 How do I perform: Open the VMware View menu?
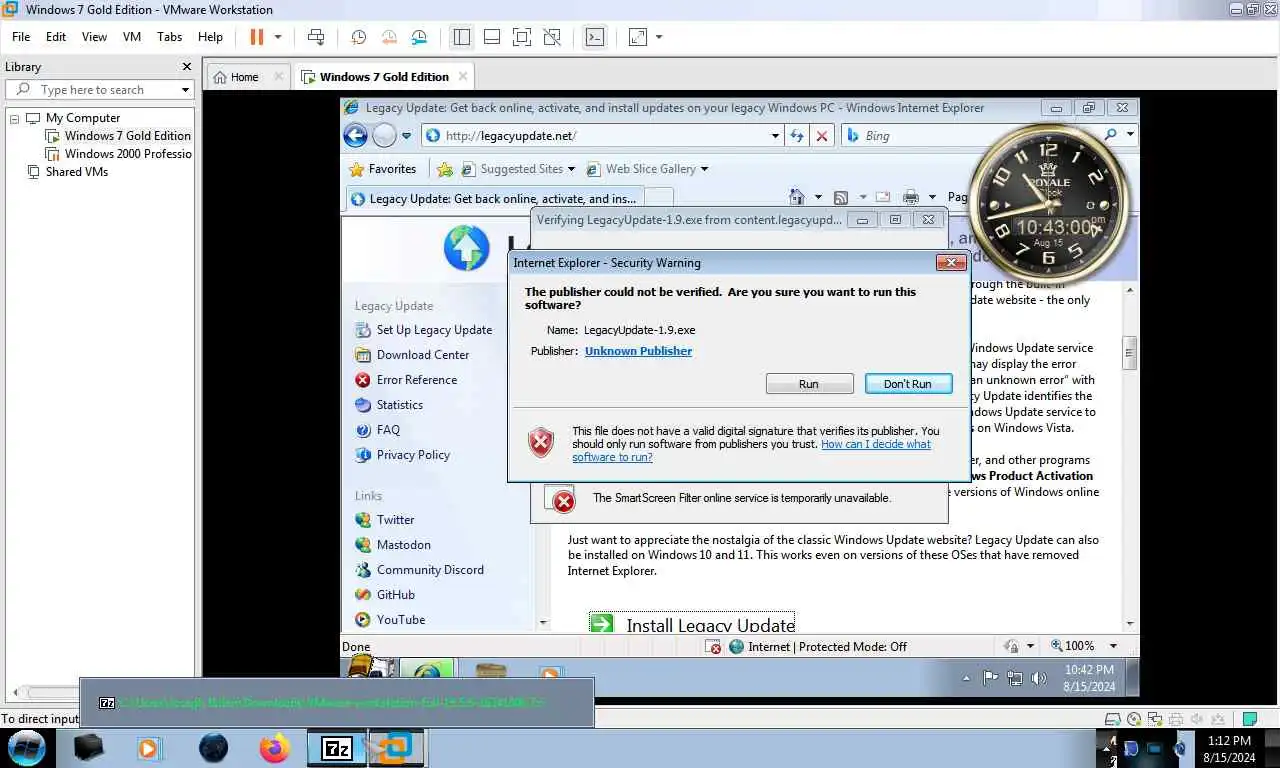point(94,36)
